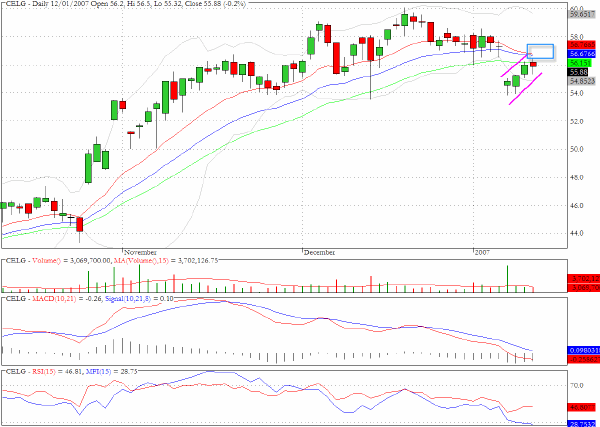The image size is (600, 427).
Task: Click the CELG RSI(15) MFI(15) panel title
Action: click(x=72, y=372)
